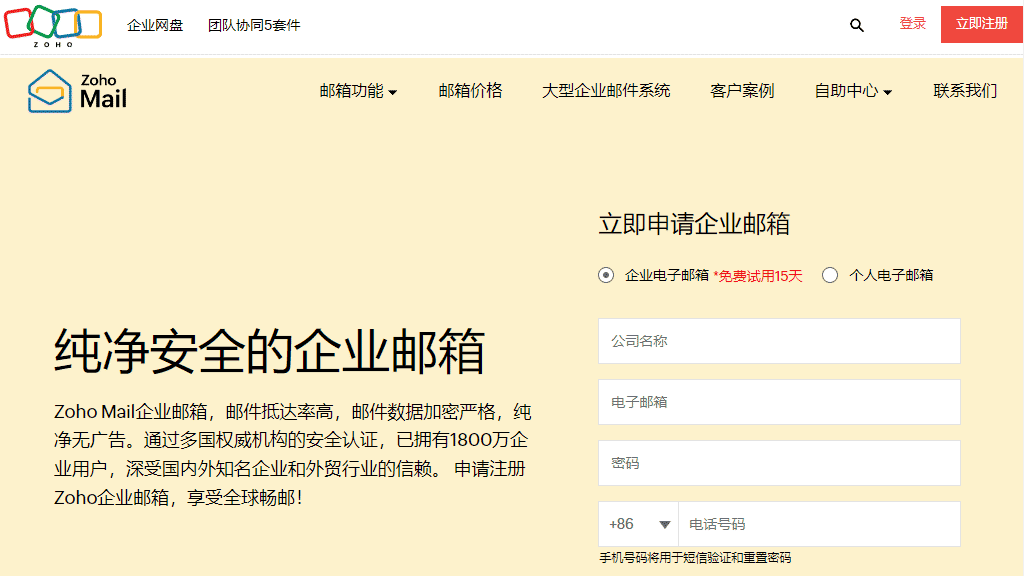This screenshot has height=576, width=1024.
Task: Click the red 立即注册 button
Action: tap(982, 24)
